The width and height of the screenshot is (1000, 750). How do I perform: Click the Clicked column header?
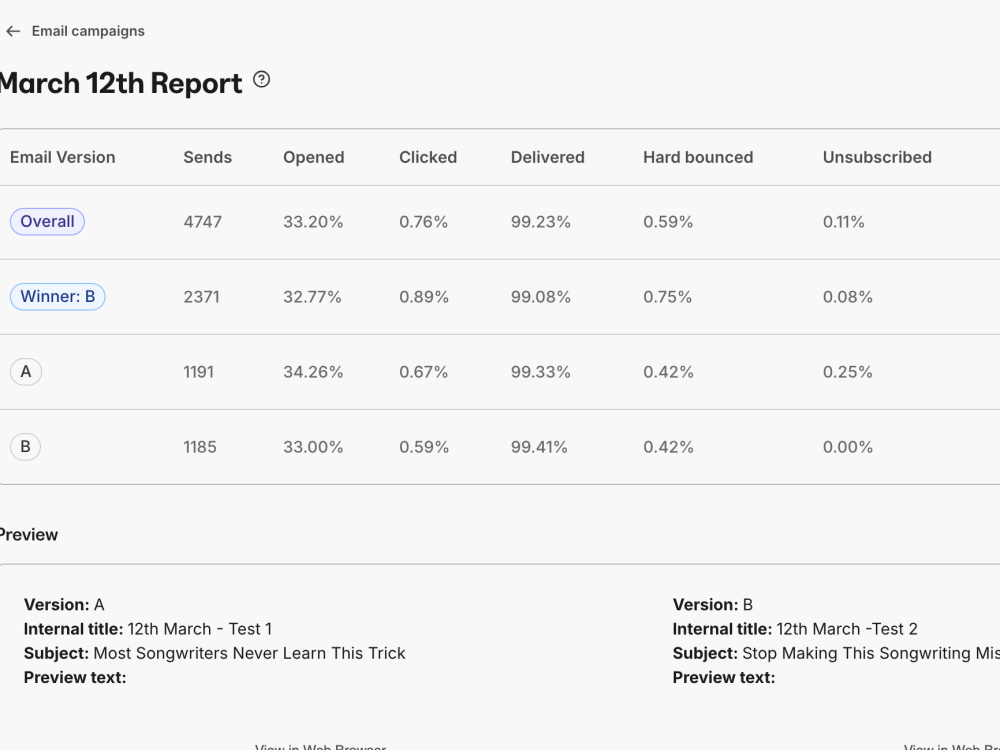[x=428, y=158]
